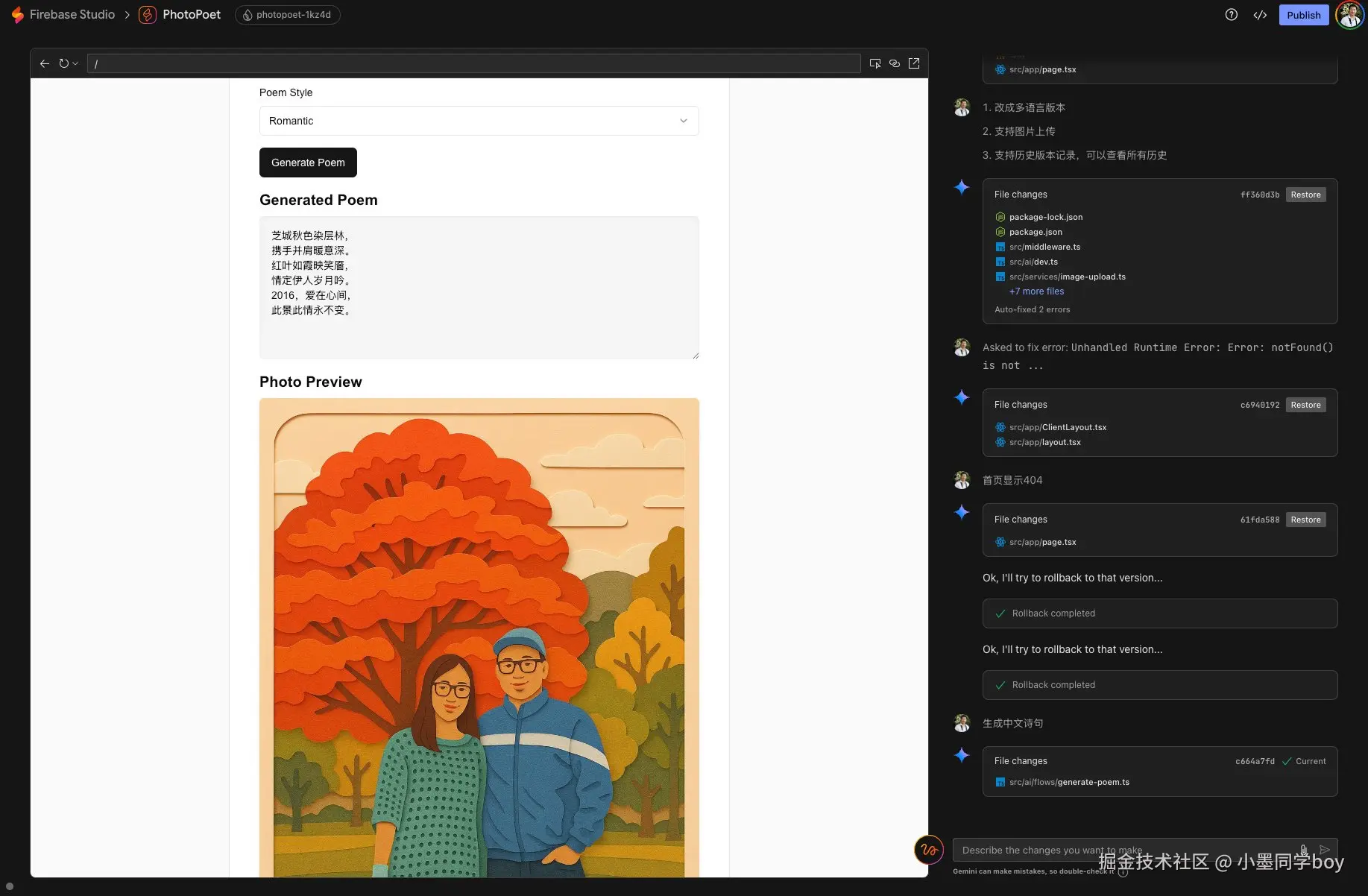
Task: Open package.json file change
Action: click(1035, 232)
